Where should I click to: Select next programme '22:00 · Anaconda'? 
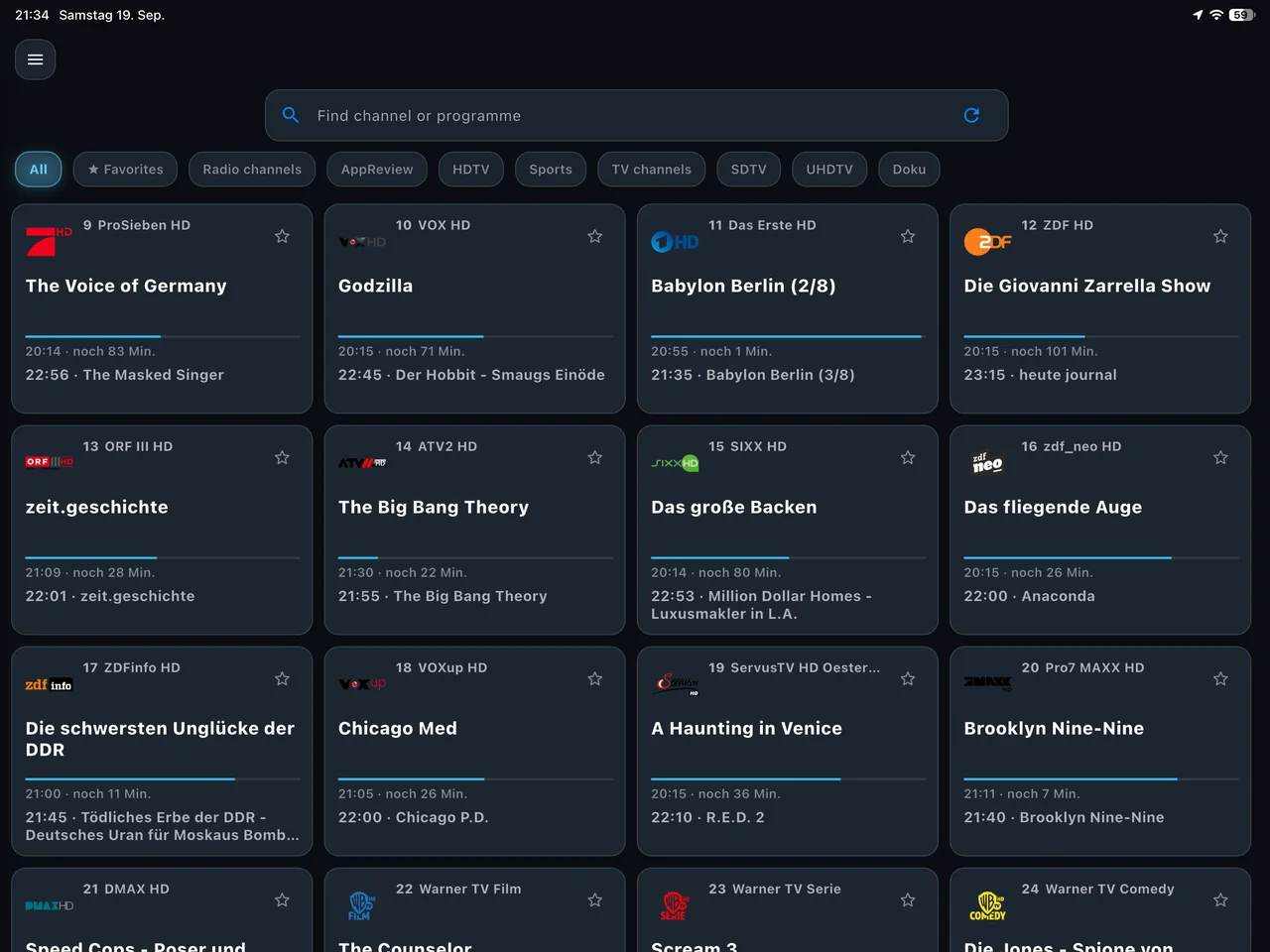tap(1029, 596)
